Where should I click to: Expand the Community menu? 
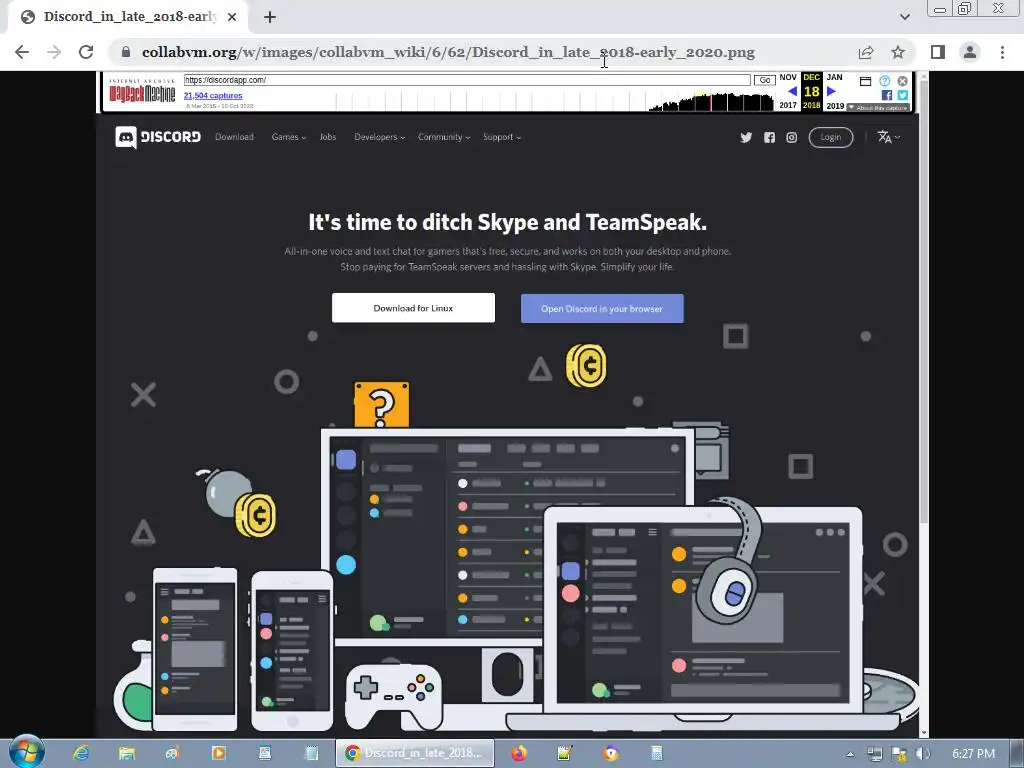[x=444, y=137]
